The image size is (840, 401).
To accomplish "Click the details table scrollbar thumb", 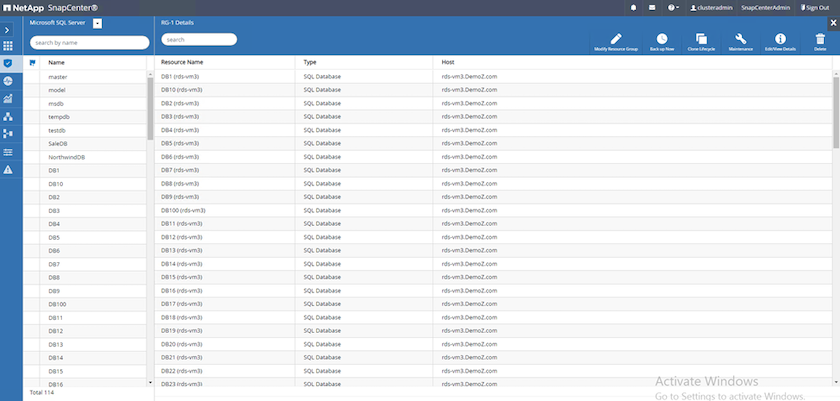I will [x=836, y=112].
